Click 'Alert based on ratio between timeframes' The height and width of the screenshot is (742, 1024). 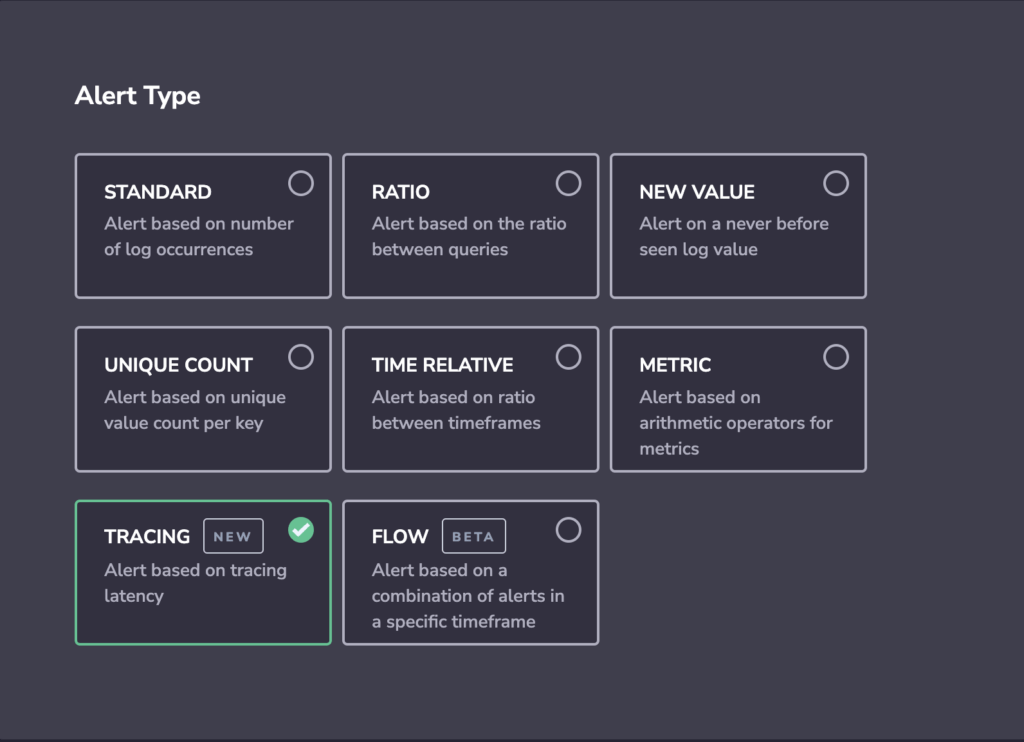(456, 410)
